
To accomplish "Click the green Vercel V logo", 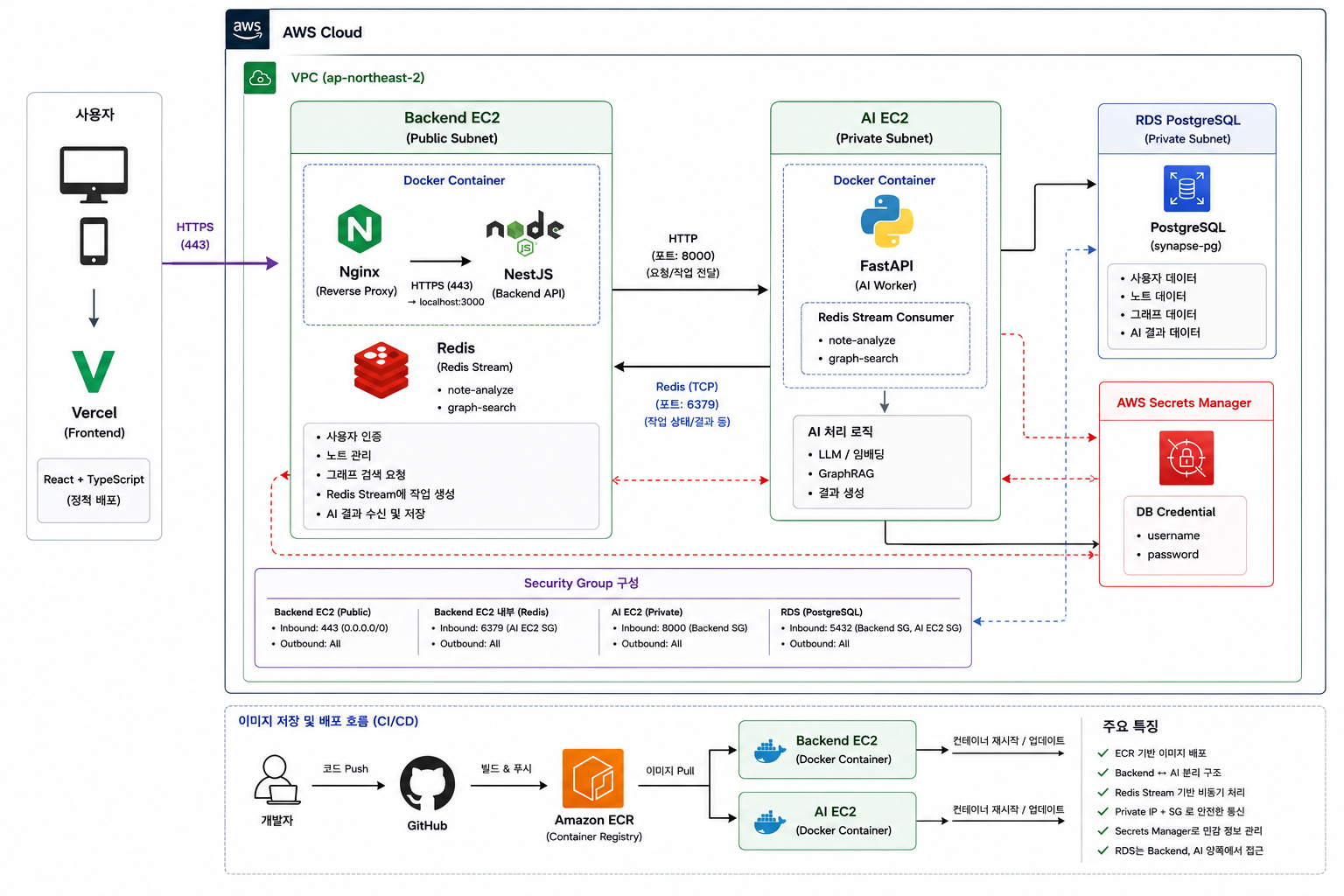I will (94, 371).
